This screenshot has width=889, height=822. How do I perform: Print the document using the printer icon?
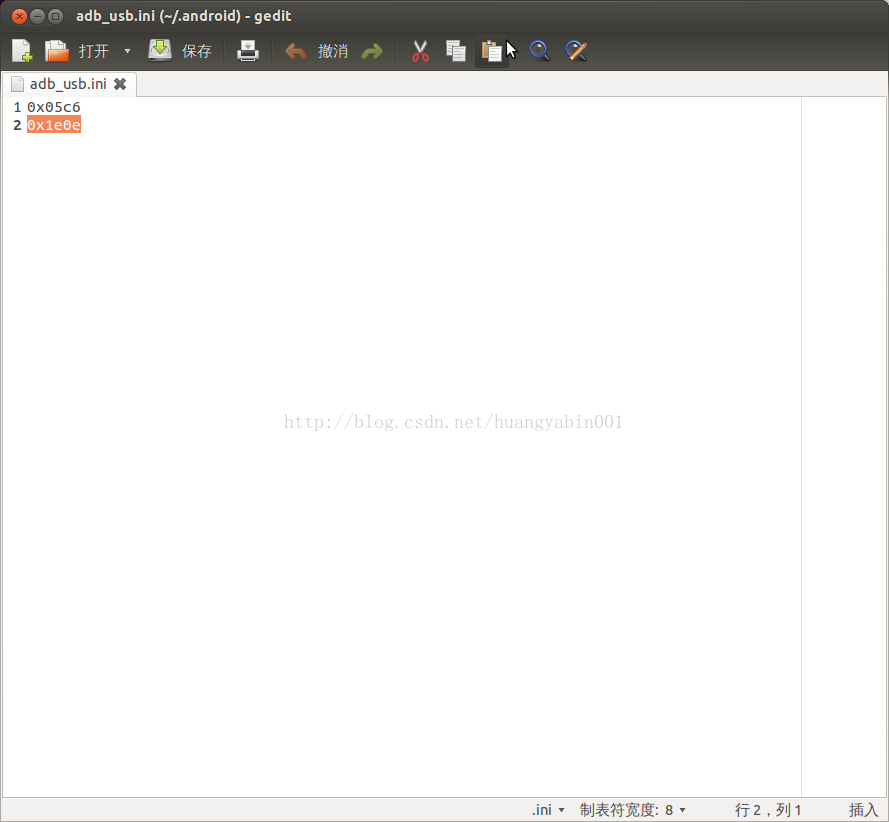click(x=248, y=51)
